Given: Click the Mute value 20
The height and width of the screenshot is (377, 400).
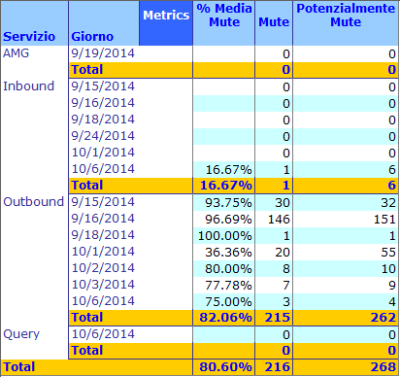Looking at the screenshot, I should [282, 252].
